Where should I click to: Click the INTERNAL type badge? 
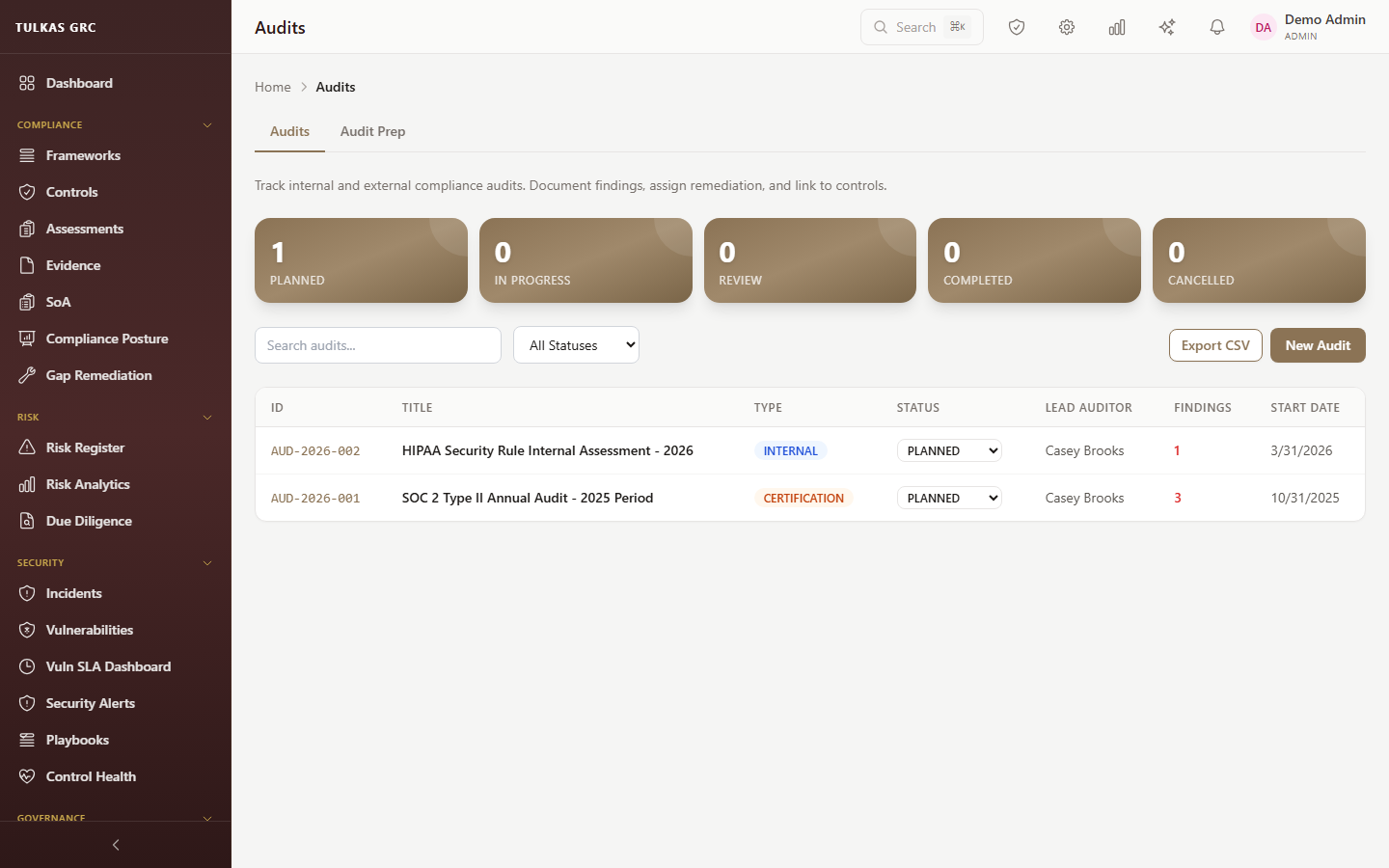pyautogui.click(x=790, y=450)
